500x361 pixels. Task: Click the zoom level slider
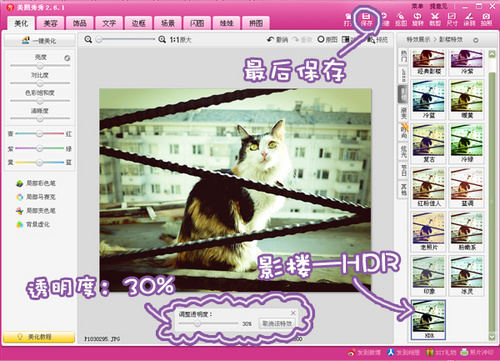click(125, 40)
